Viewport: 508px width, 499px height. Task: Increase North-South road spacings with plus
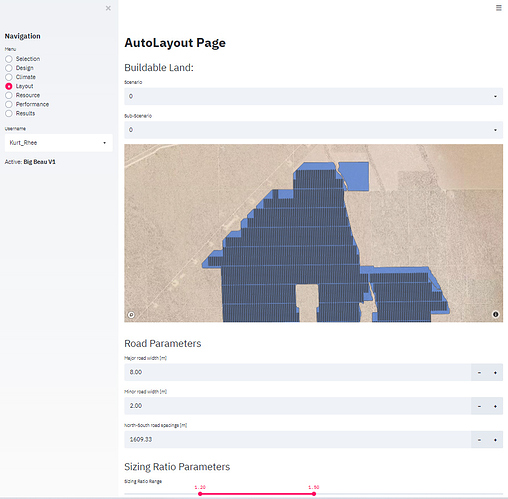(495, 440)
